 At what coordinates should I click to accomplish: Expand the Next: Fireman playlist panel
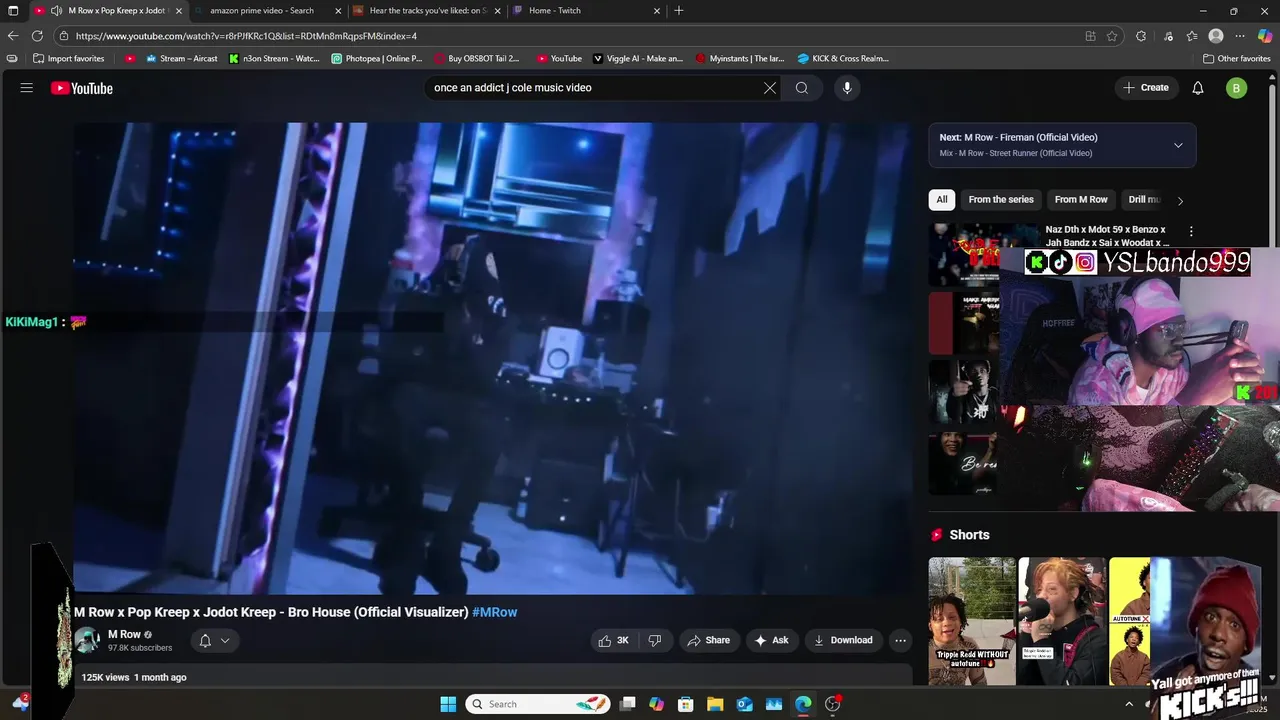point(1178,145)
